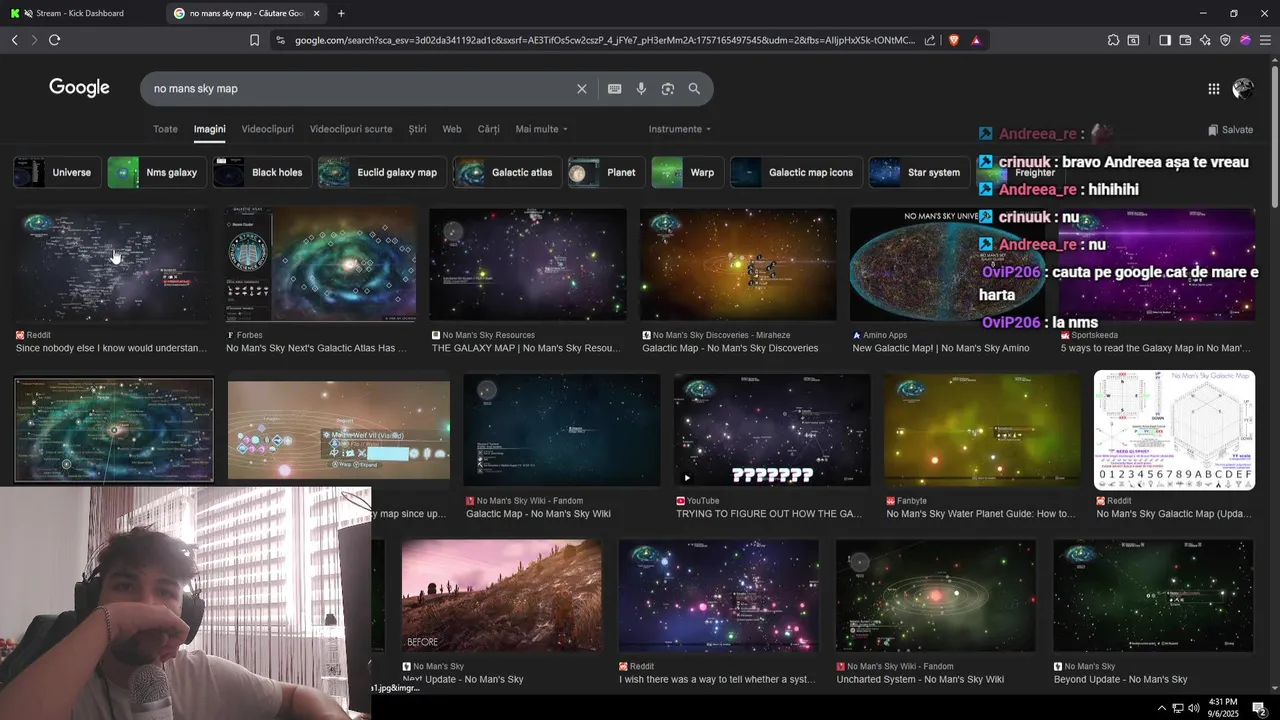
Task: Open Miraheze Galactic Map image
Action: tap(738, 264)
